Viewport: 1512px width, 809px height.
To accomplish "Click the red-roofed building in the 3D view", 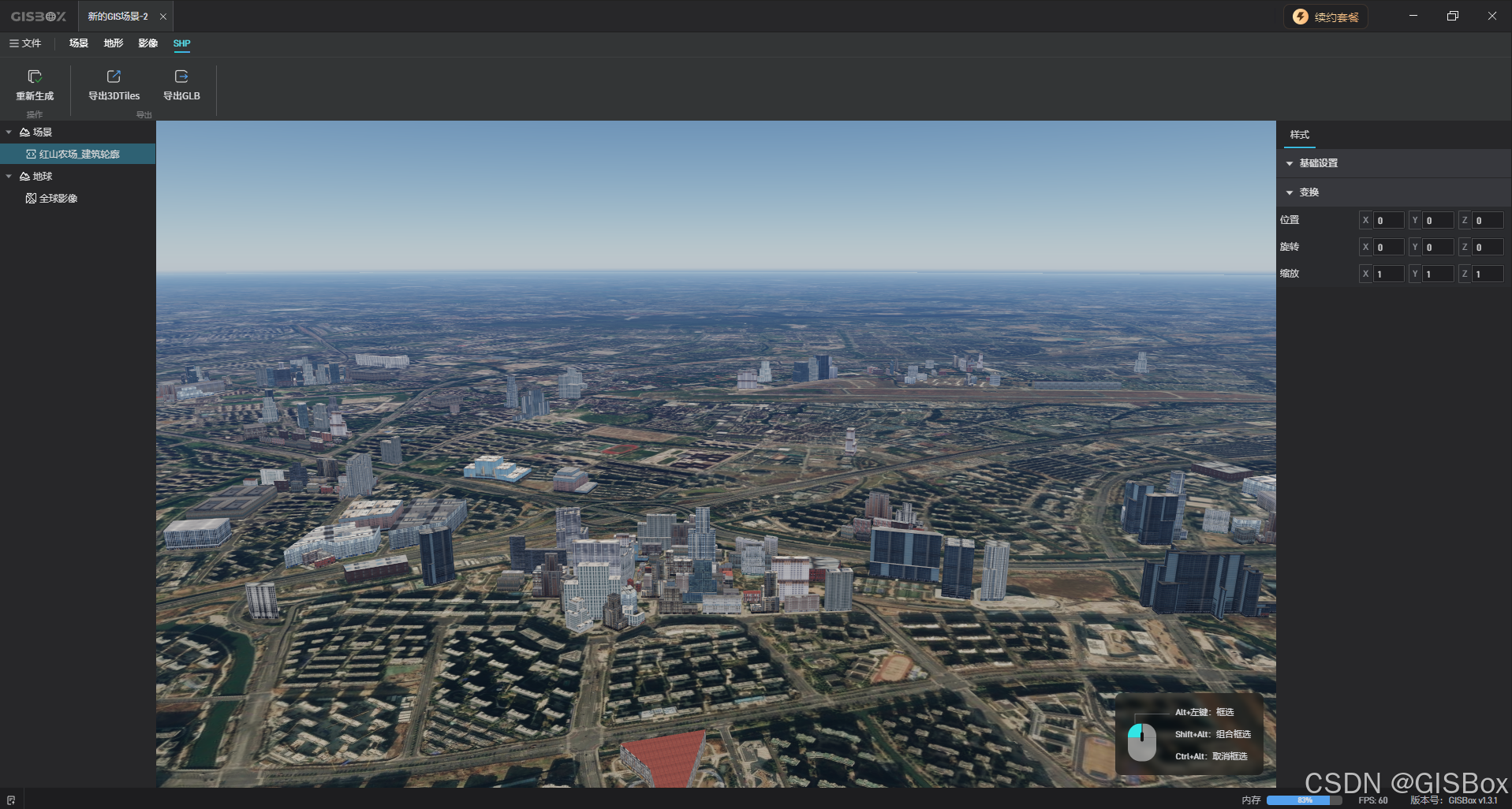I will coord(665,759).
